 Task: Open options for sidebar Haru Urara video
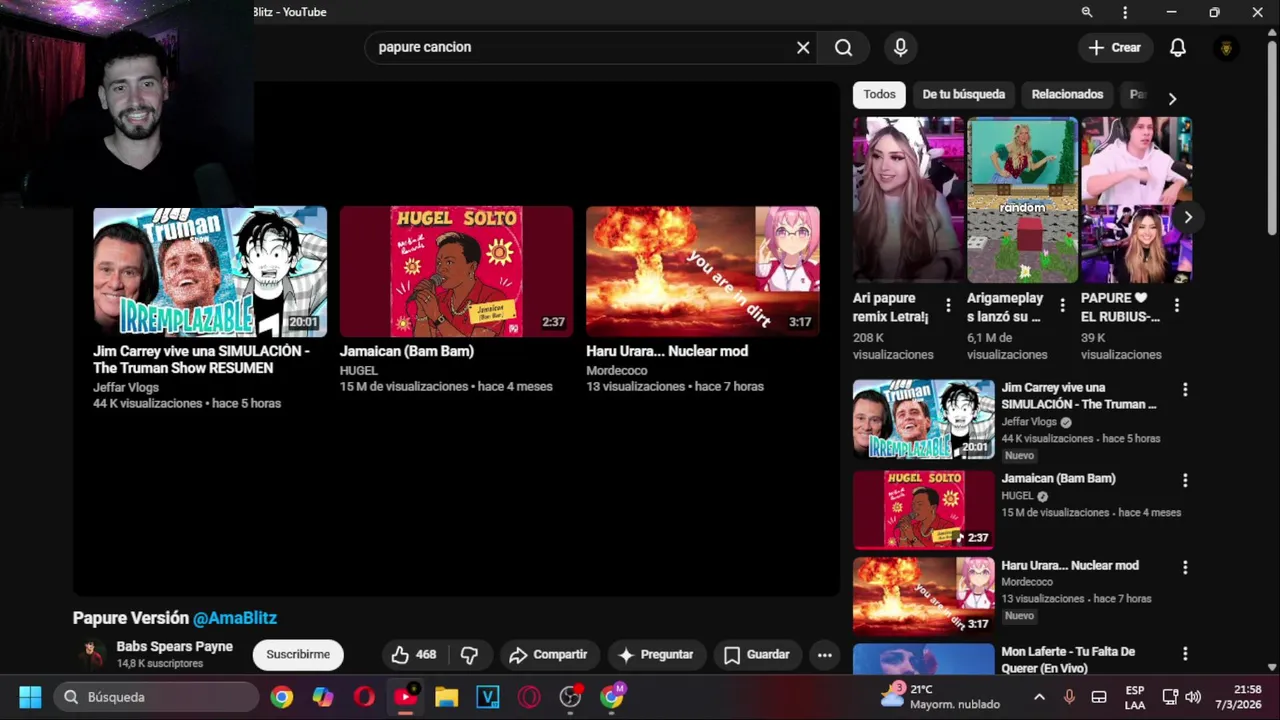tap(1185, 567)
